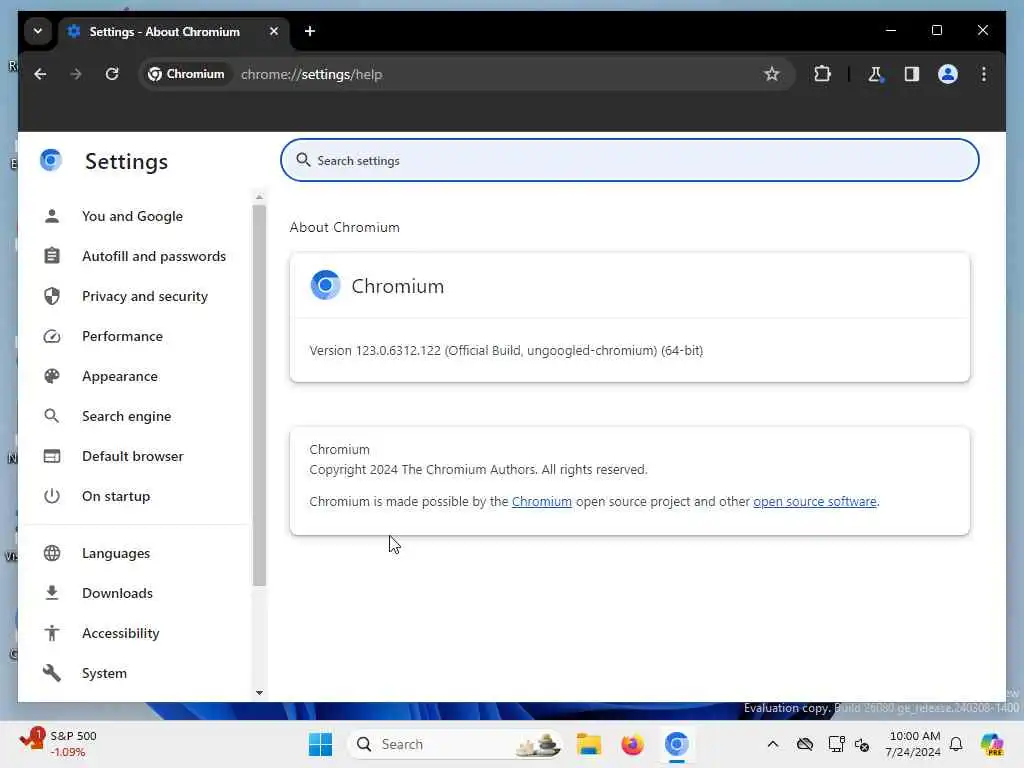Click the sidebar scroll up arrow
The width and height of the screenshot is (1024, 768).
[x=259, y=197]
